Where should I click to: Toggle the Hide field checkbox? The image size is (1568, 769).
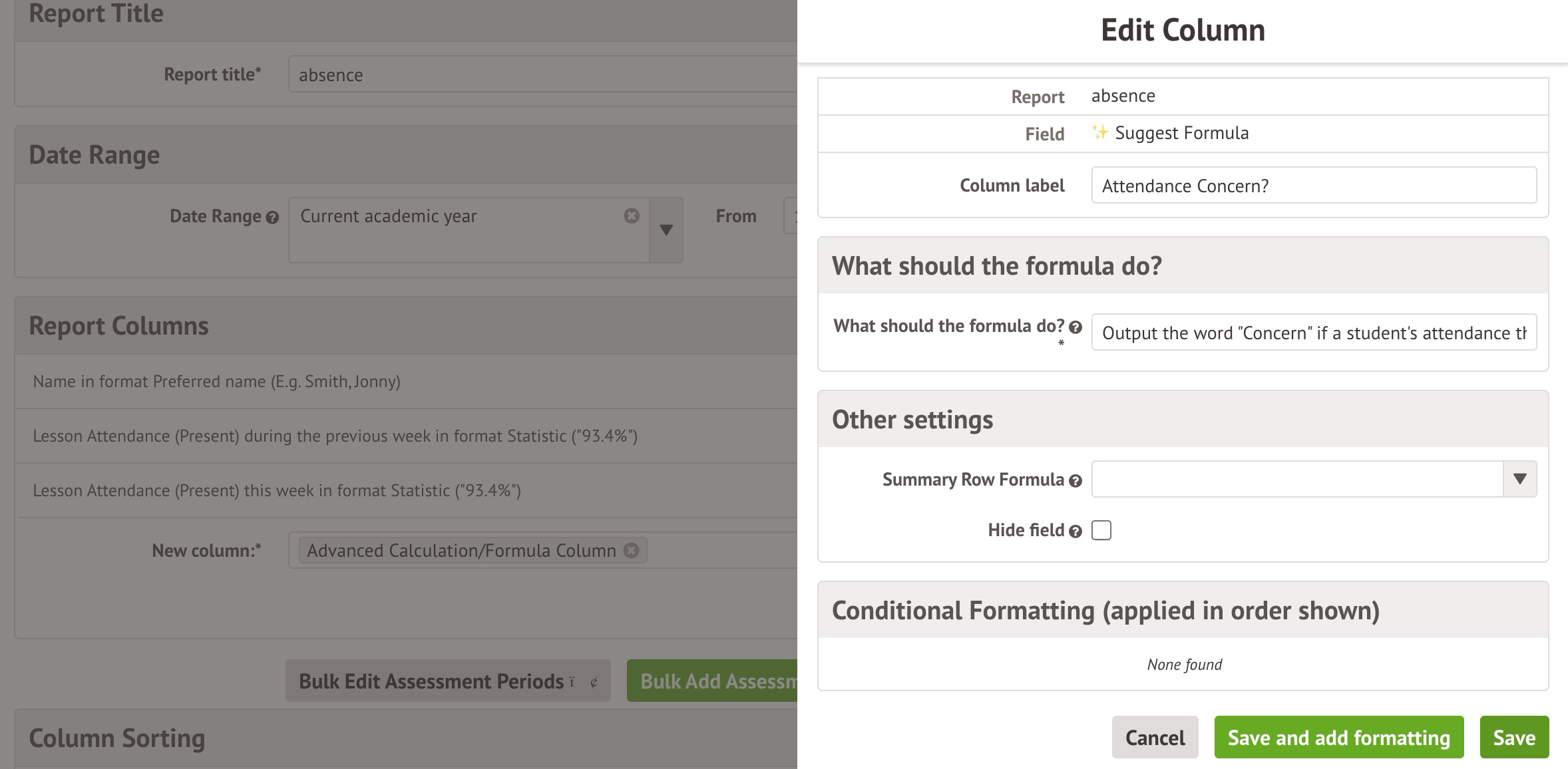1101,530
